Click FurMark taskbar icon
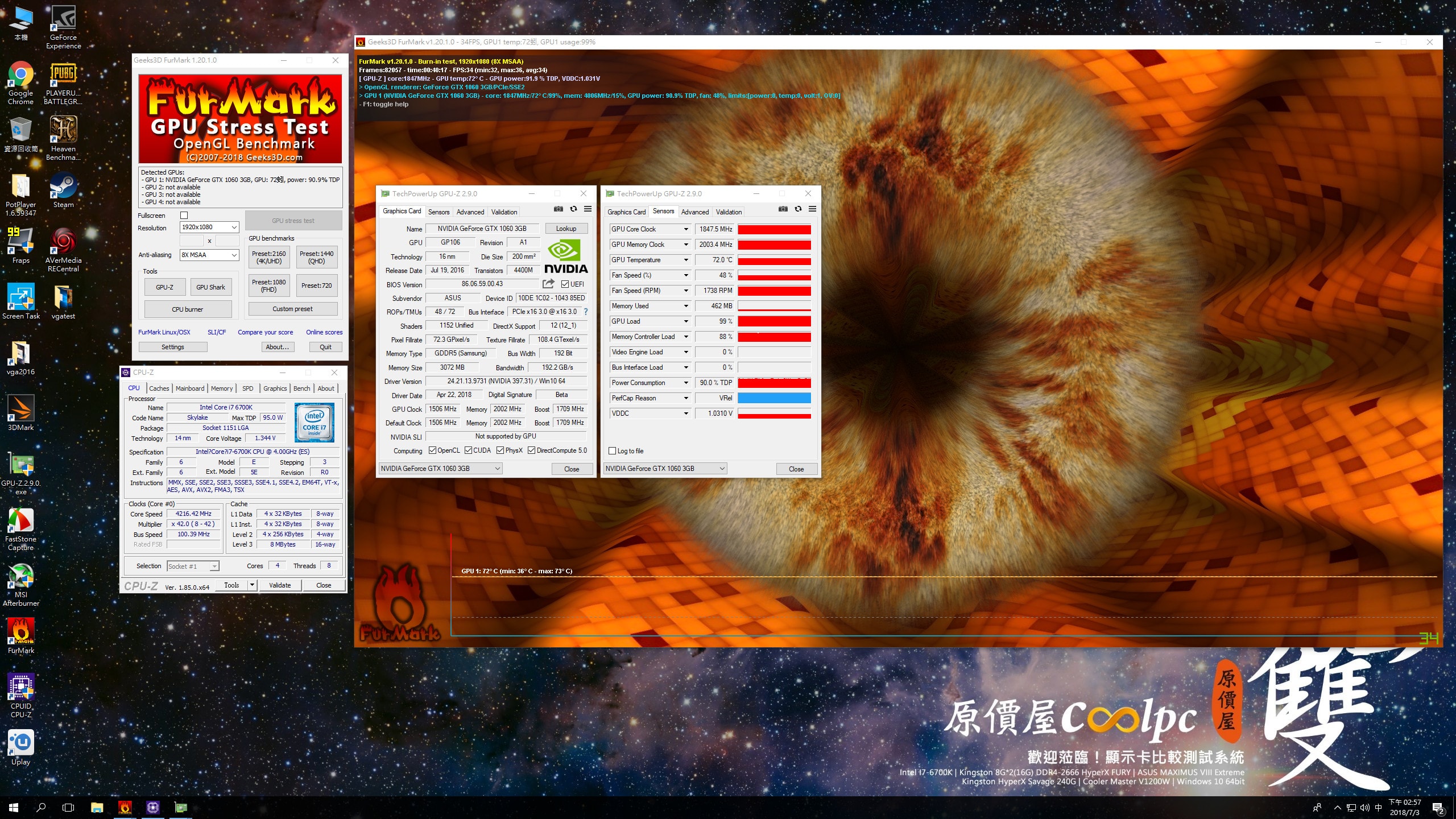The width and height of the screenshot is (1456, 819). tap(125, 807)
